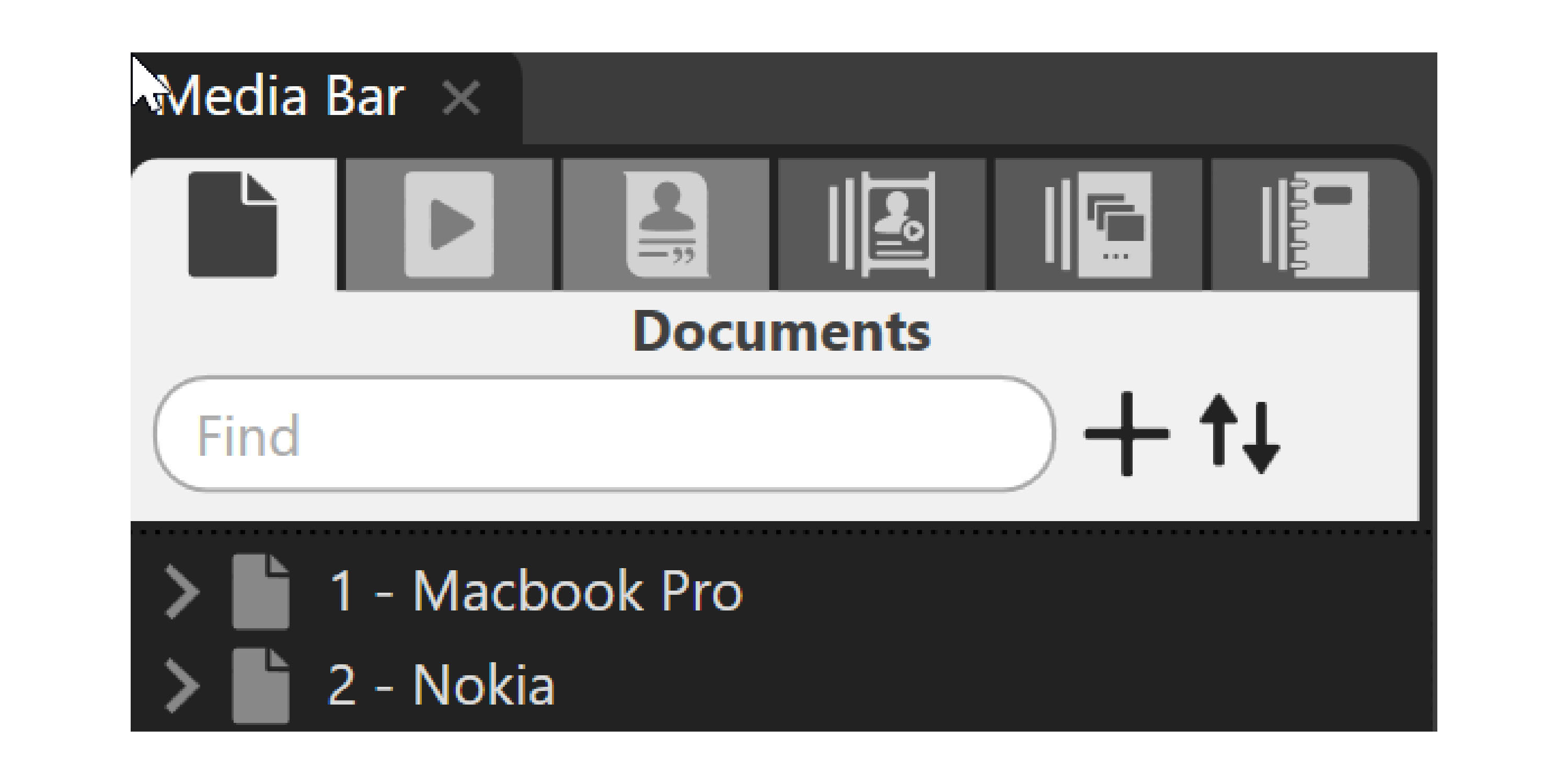Click the Macbook Pro file icon

pyautogui.click(x=260, y=591)
